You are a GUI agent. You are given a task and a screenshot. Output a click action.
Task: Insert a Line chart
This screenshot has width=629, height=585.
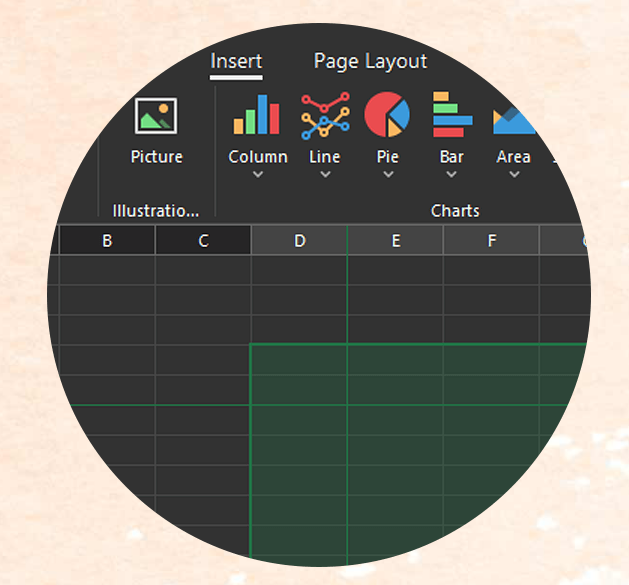coord(325,115)
